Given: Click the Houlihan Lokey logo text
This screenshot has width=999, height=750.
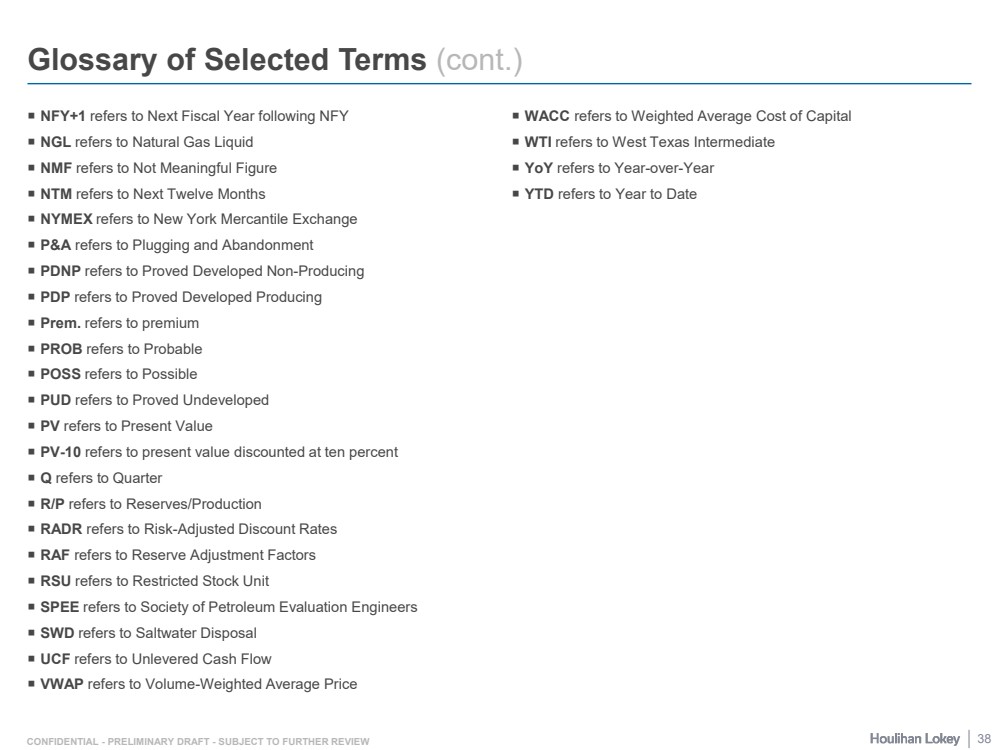Looking at the screenshot, I should 913,739.
